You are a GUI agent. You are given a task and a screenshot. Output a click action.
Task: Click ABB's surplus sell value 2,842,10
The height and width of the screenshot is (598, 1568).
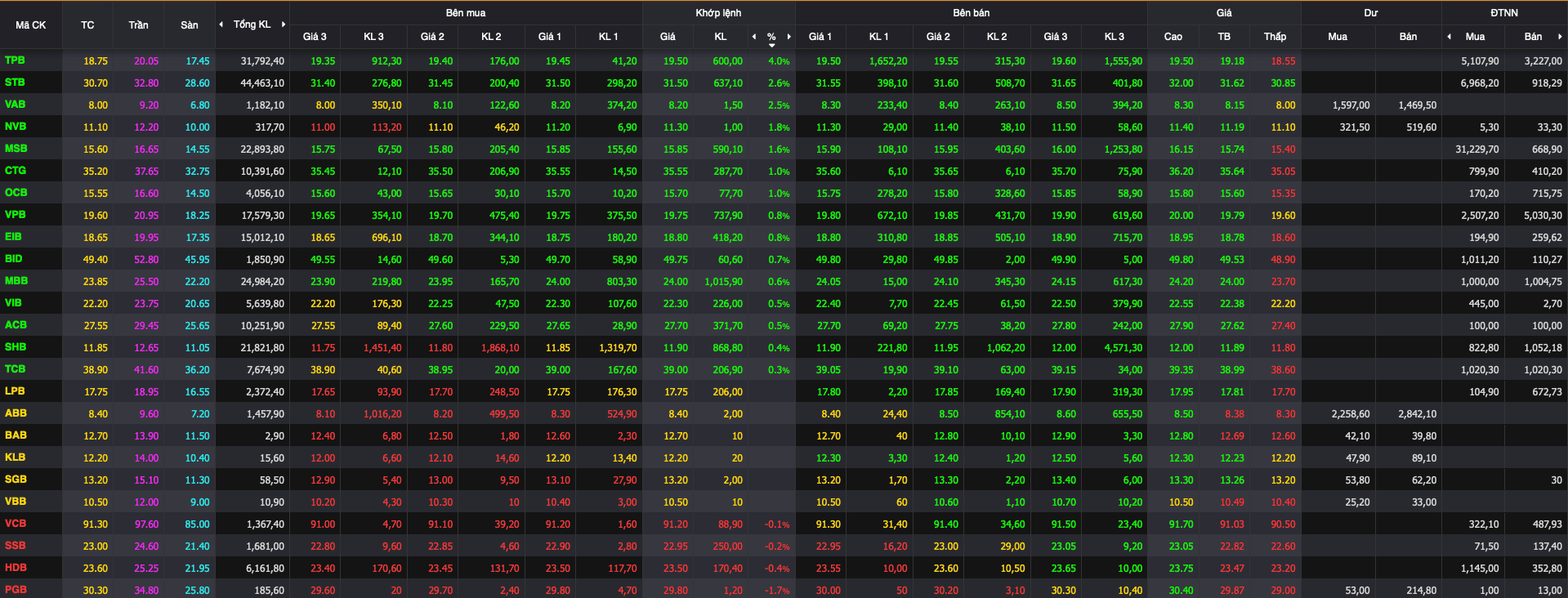coord(1418,414)
